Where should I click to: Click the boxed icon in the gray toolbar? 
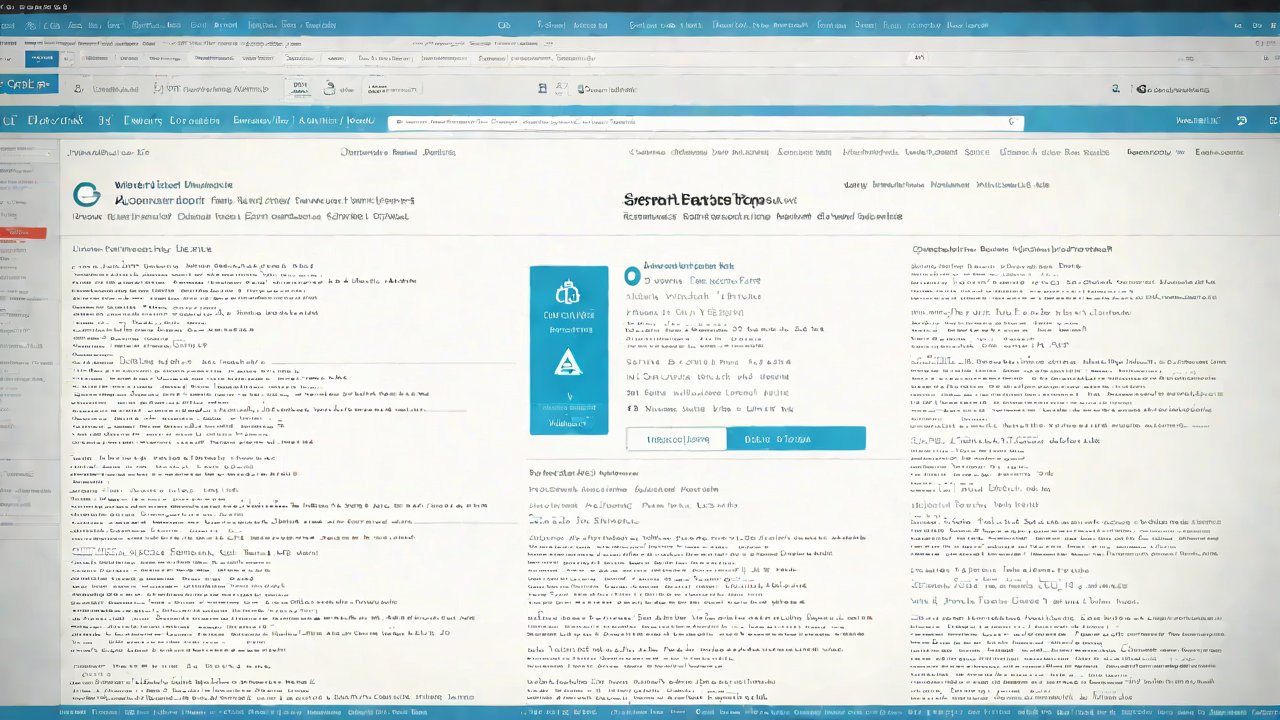[x=299, y=89]
